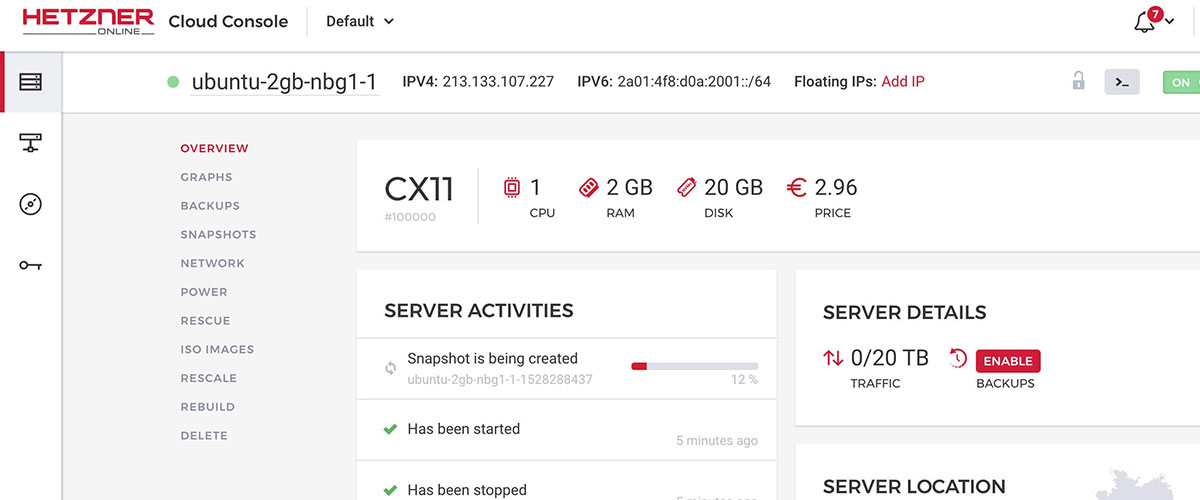
Task: Click the server lock protection icon
Action: pyautogui.click(x=1078, y=81)
